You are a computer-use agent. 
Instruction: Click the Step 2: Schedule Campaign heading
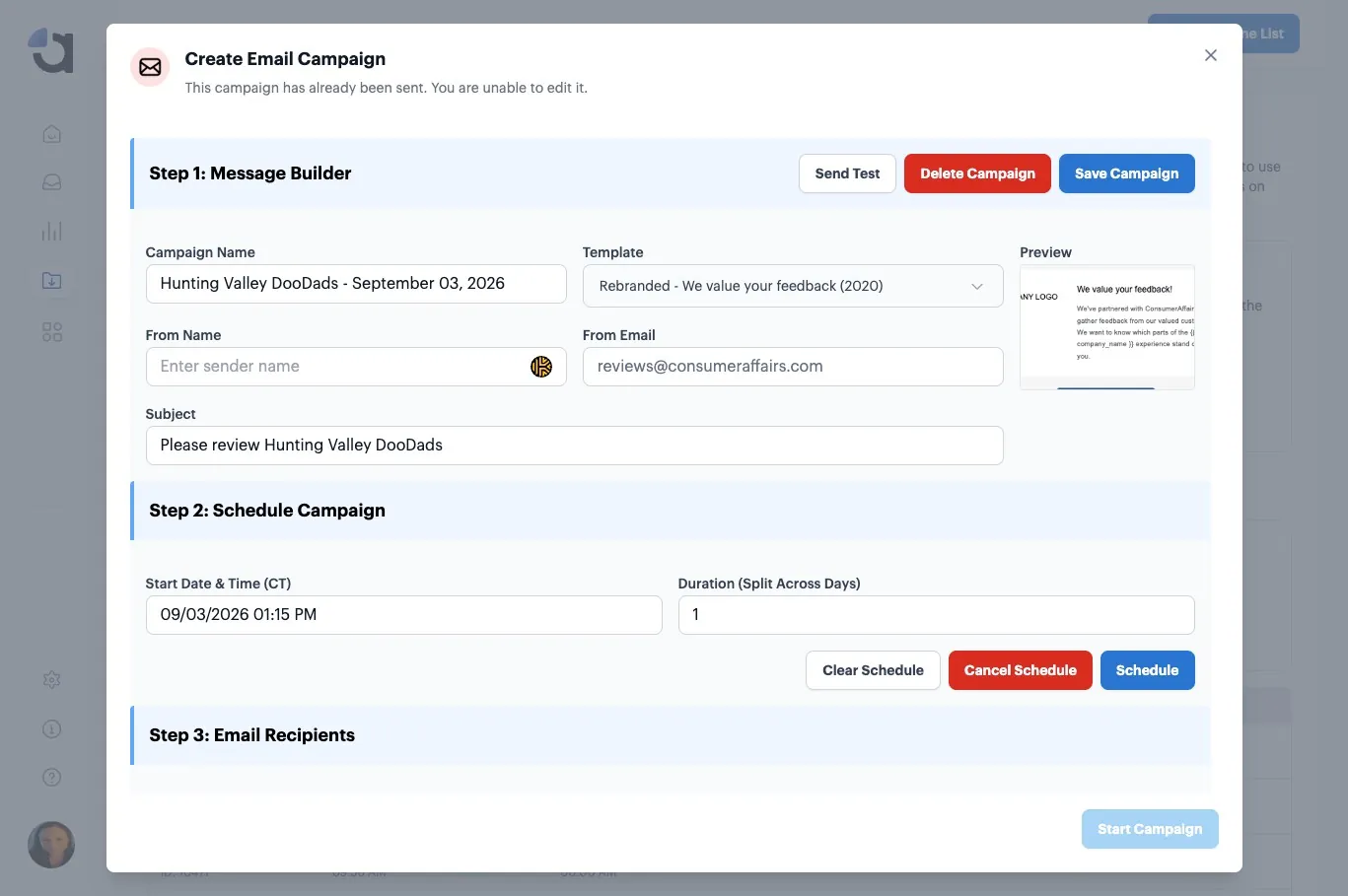[x=267, y=511]
